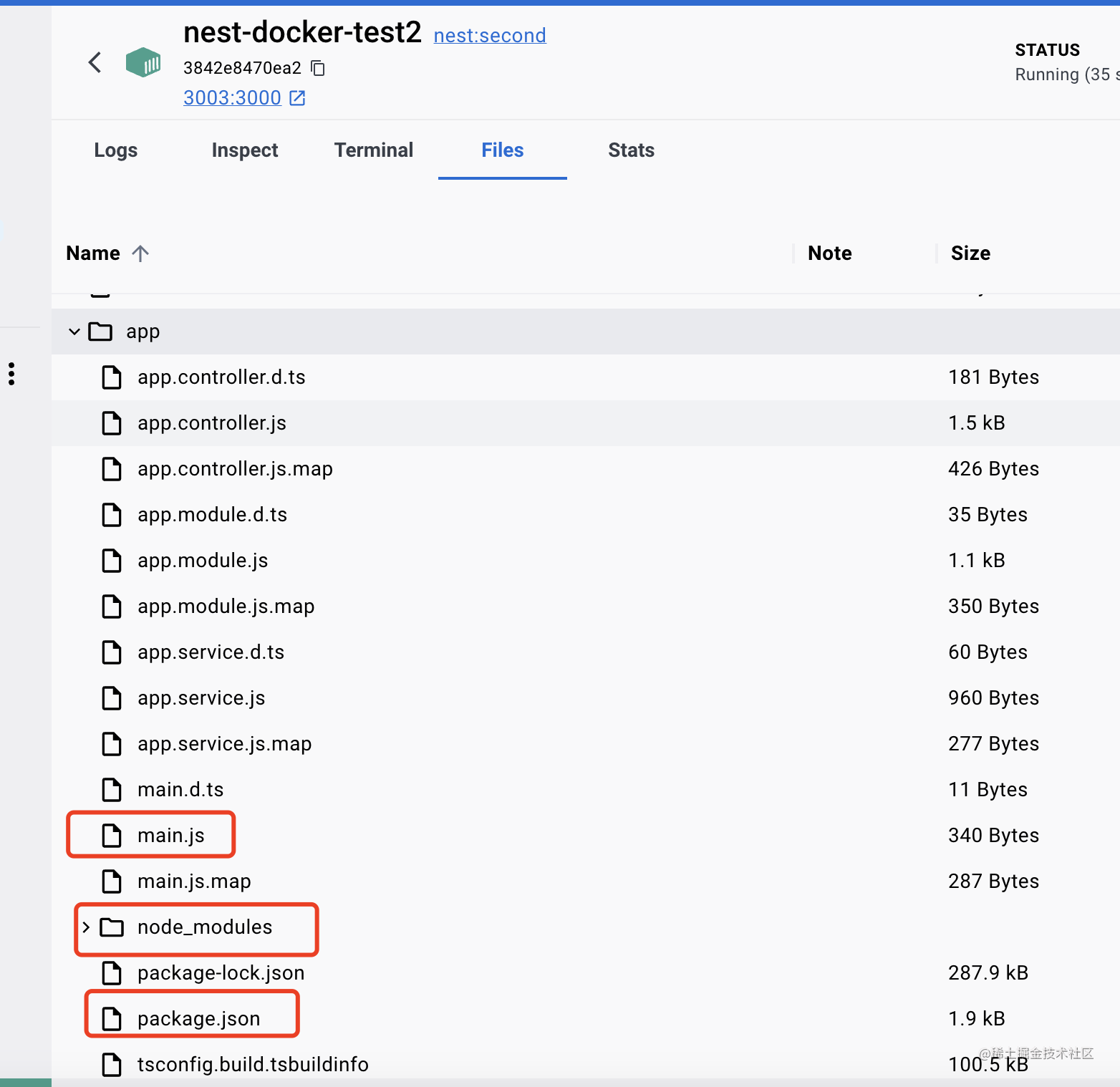Open the three-dot sidebar menu
The image size is (1120, 1087).
pos(11,374)
